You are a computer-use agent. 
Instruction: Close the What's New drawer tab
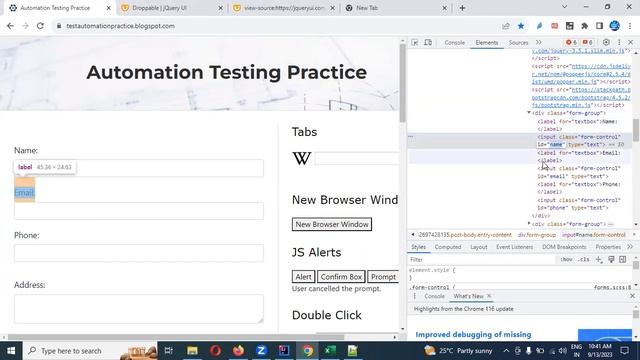[489, 296]
